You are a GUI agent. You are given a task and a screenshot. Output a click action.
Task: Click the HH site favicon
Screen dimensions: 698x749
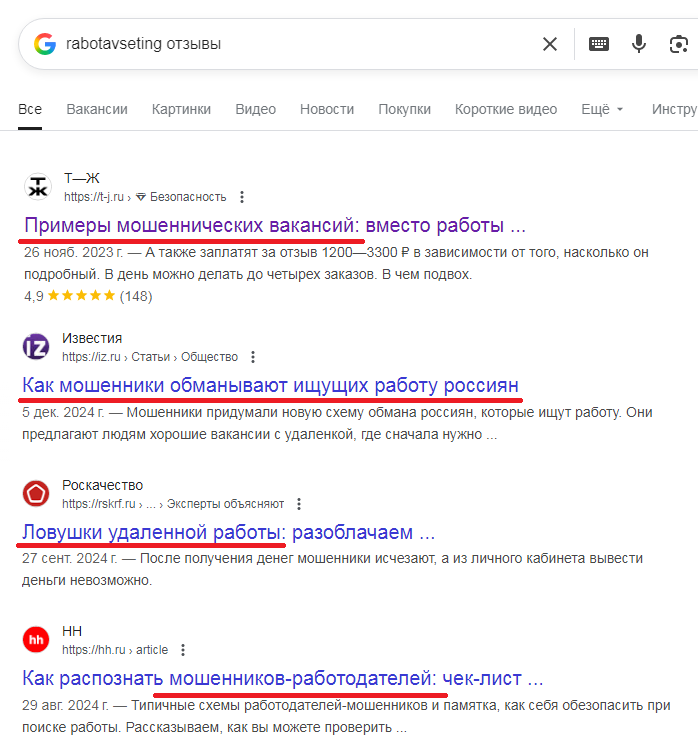36,640
